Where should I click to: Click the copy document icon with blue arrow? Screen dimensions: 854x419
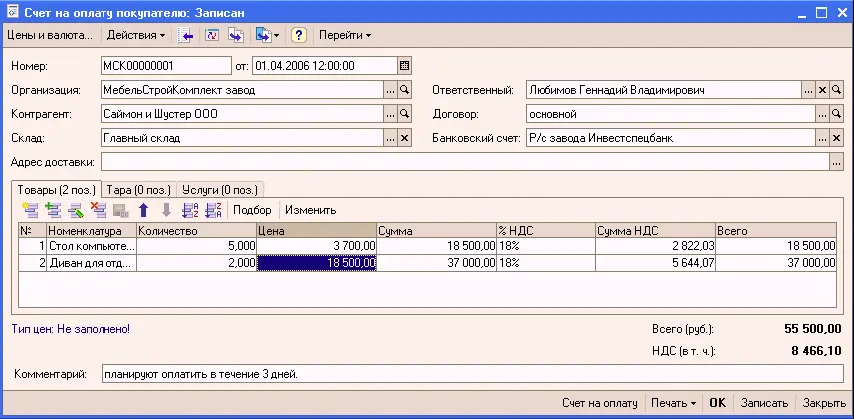(236, 35)
